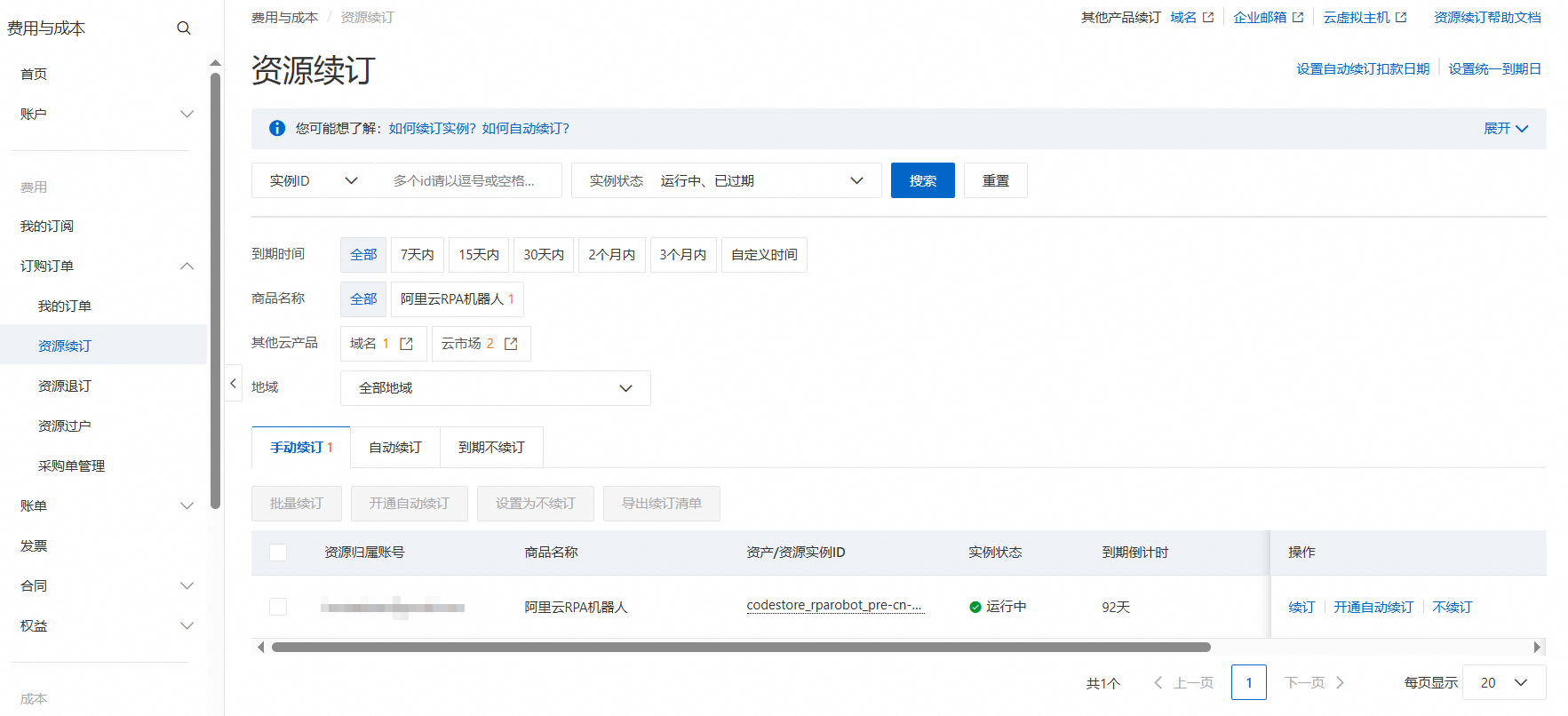Switch to the 到期不续订 tab
This screenshot has width=1568, height=716.
click(491, 448)
